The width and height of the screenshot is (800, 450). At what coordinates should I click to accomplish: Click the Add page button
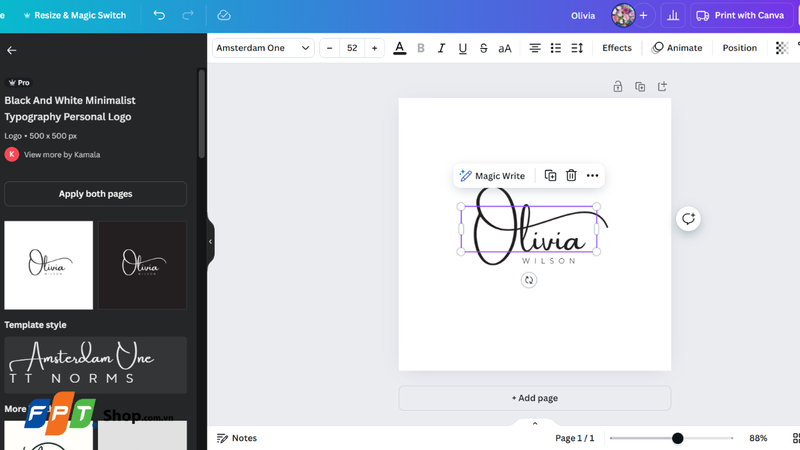[534, 398]
